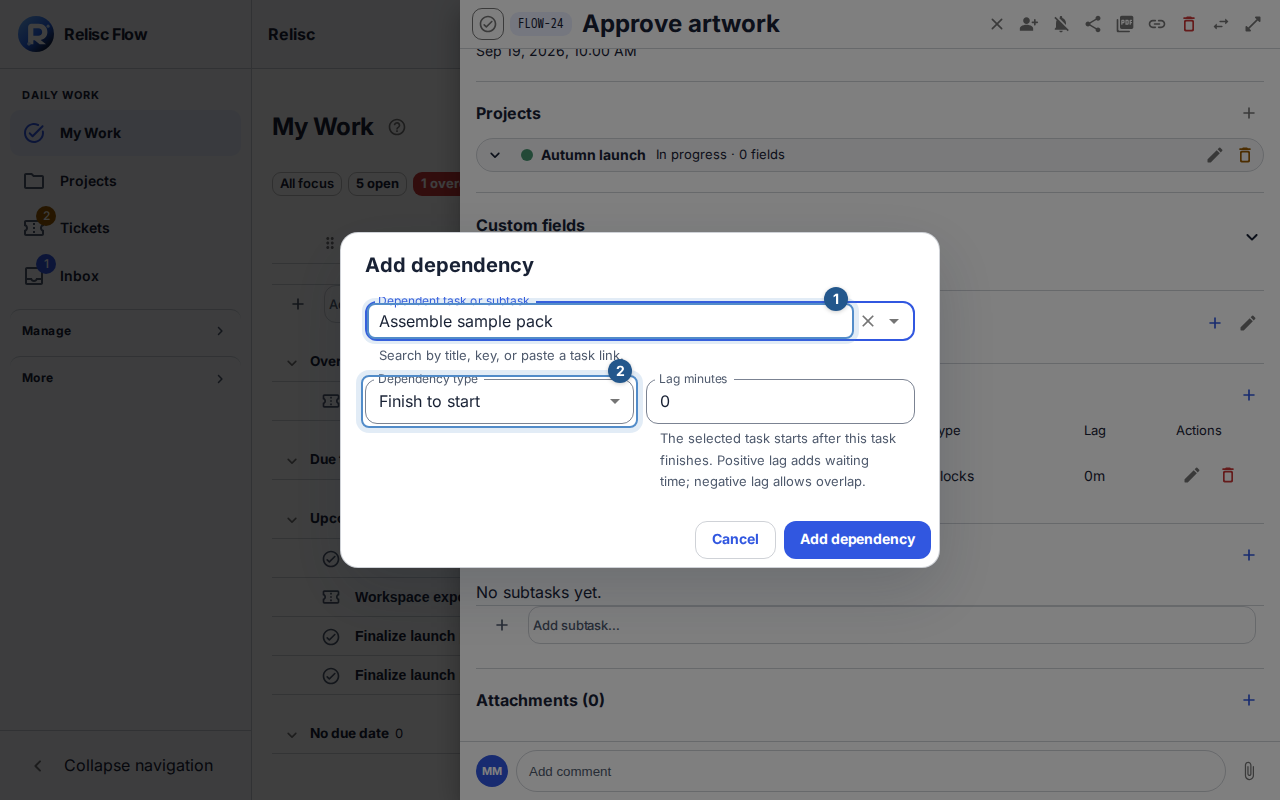Click the MM user avatar

pos(492,771)
